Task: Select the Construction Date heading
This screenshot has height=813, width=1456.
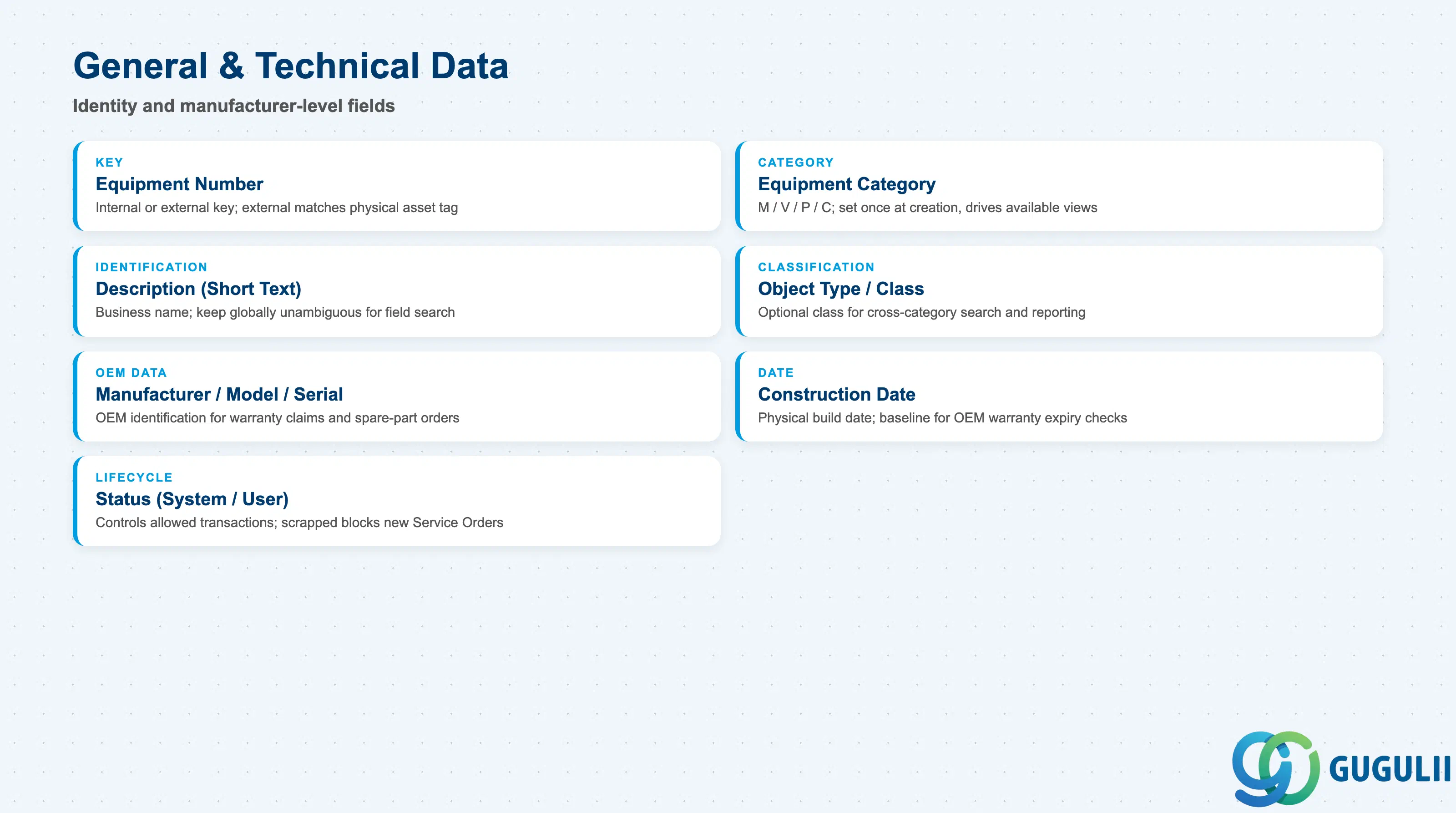Action: click(837, 395)
